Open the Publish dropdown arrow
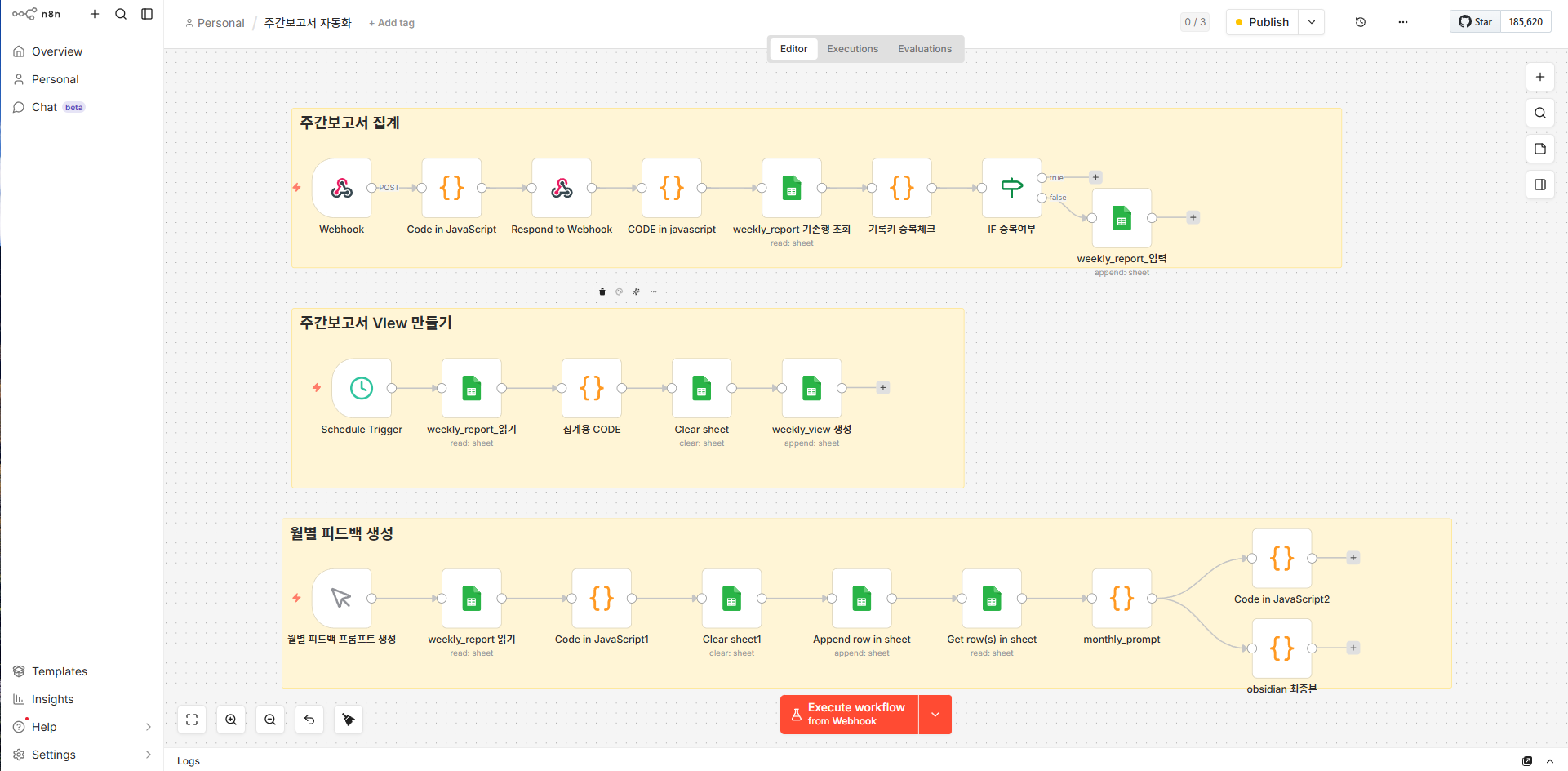Screen dimensions: 1568x771 pyautogui.click(x=1311, y=22)
